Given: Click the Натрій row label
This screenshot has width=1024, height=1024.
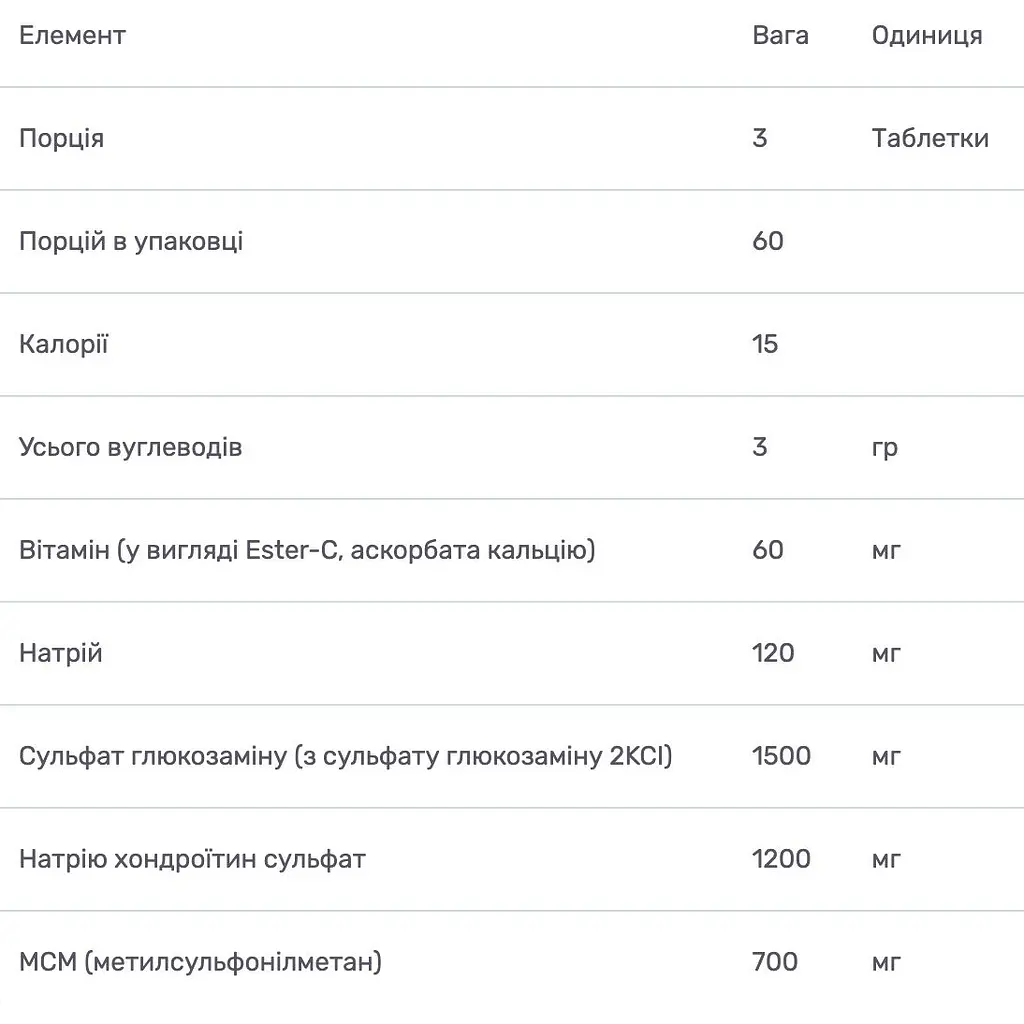Looking at the screenshot, I should tap(60, 653).
